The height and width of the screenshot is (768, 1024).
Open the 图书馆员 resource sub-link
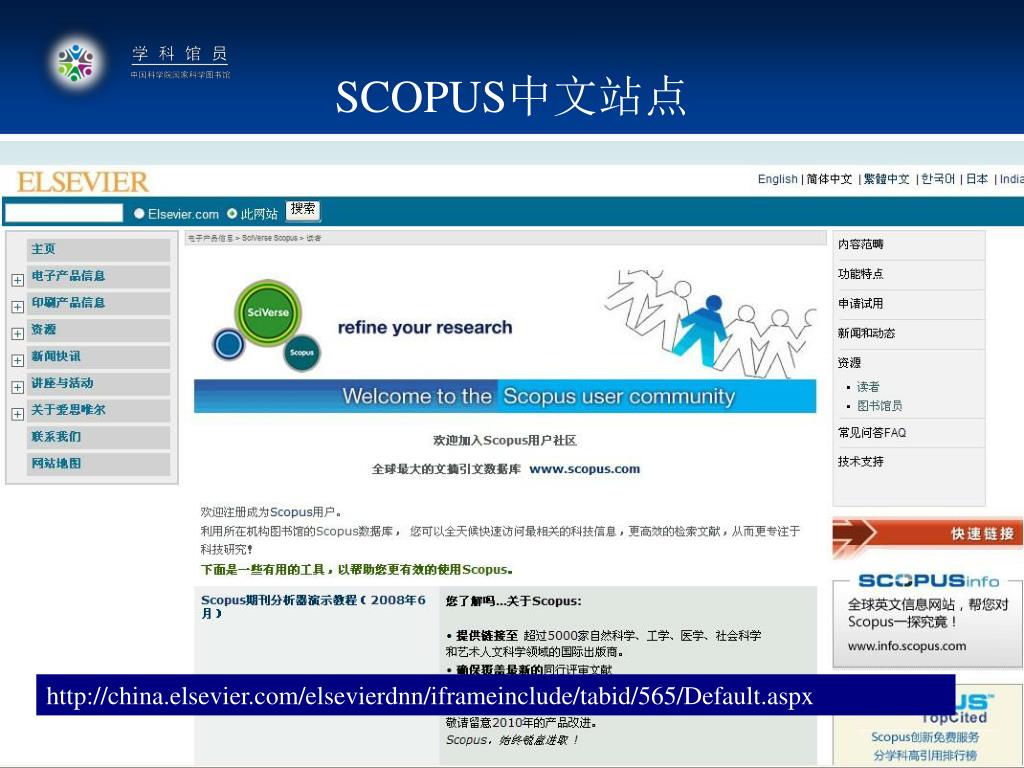click(880, 406)
